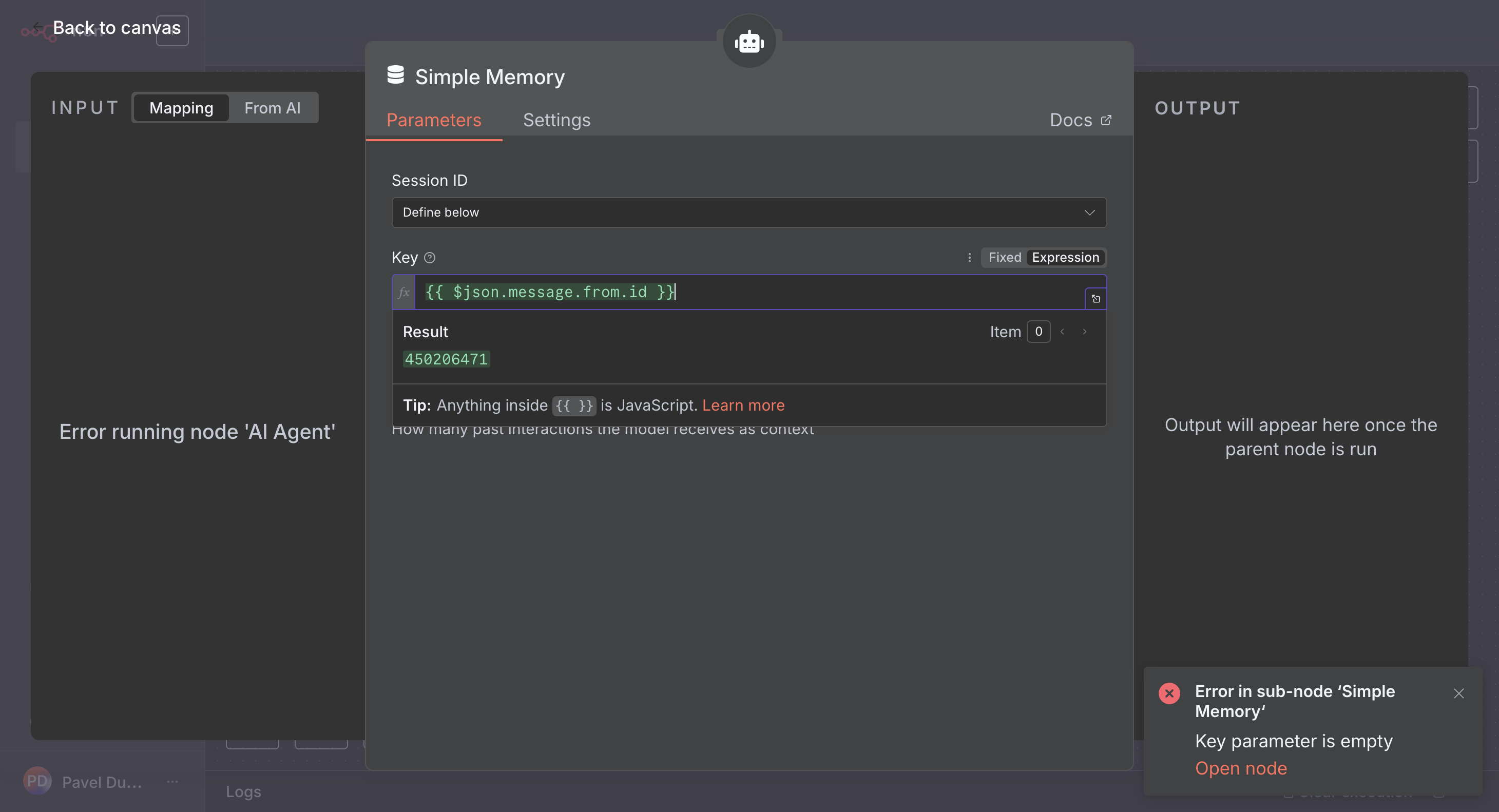This screenshot has height=812, width=1499.
Task: Open Key parameter three-dot options menu
Action: (969, 258)
